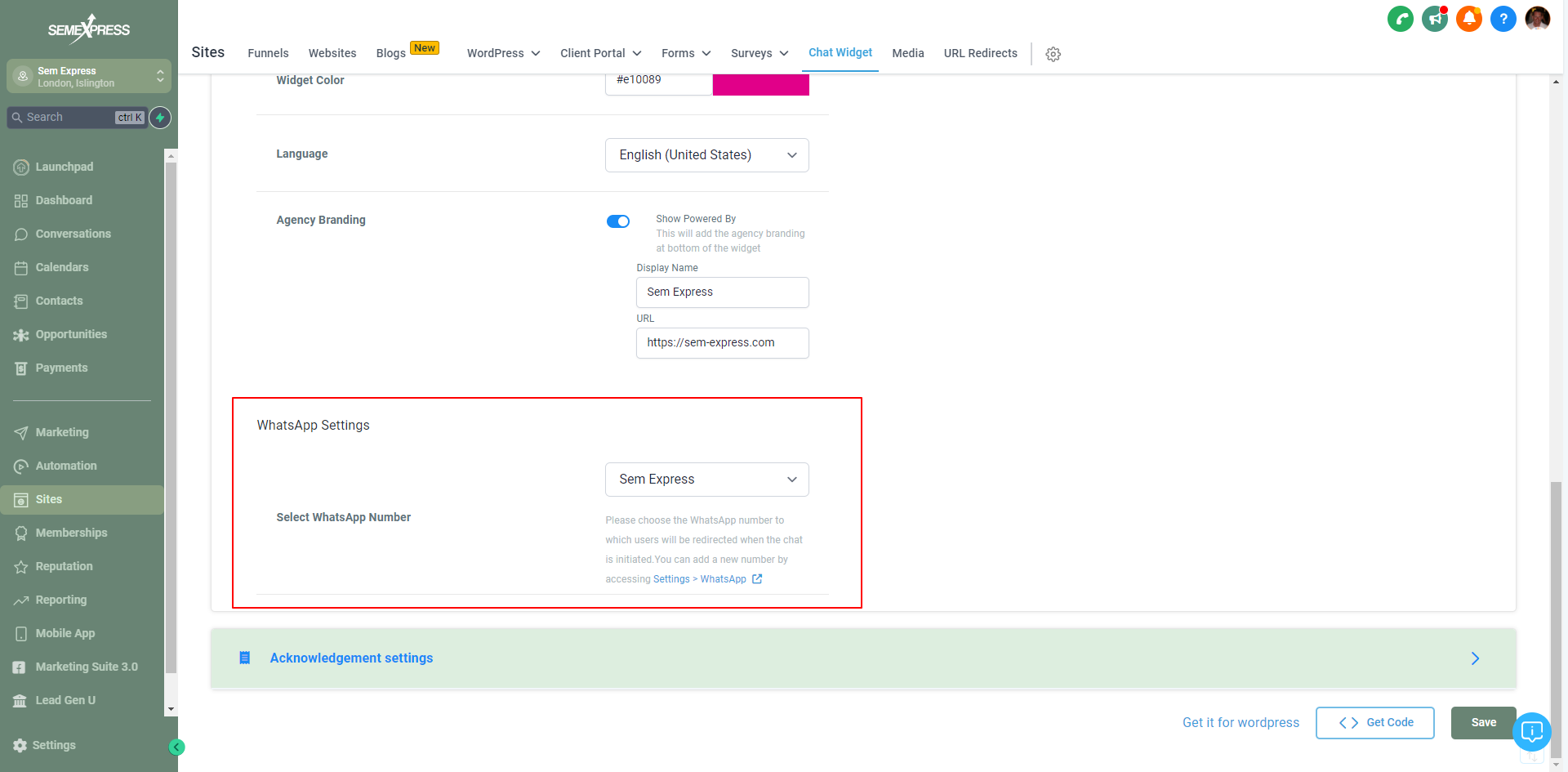Expand the Client Portal menu

click(600, 53)
